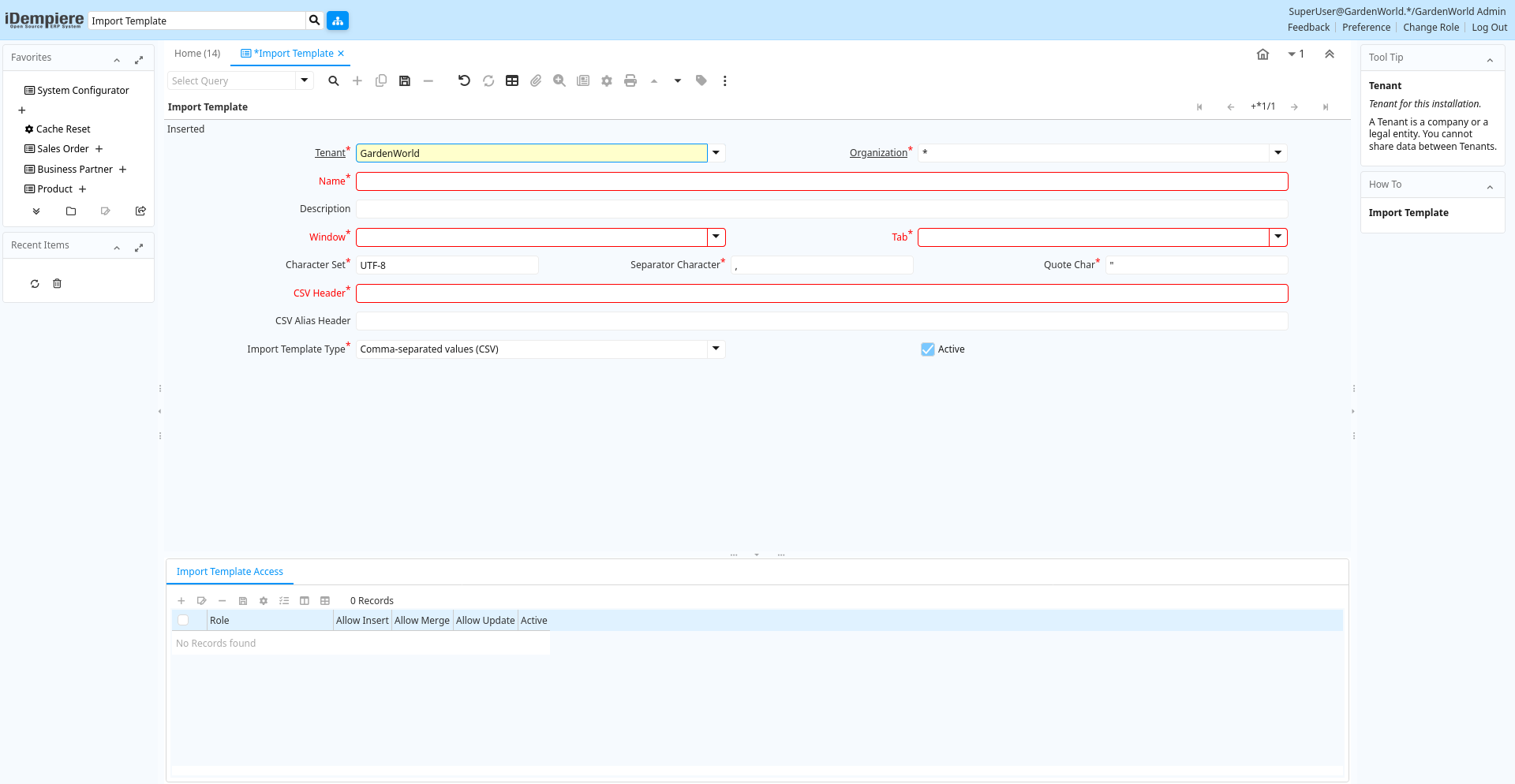Image resolution: width=1515 pixels, height=784 pixels.
Task: Click the Home icon at top right
Action: pyautogui.click(x=1262, y=54)
